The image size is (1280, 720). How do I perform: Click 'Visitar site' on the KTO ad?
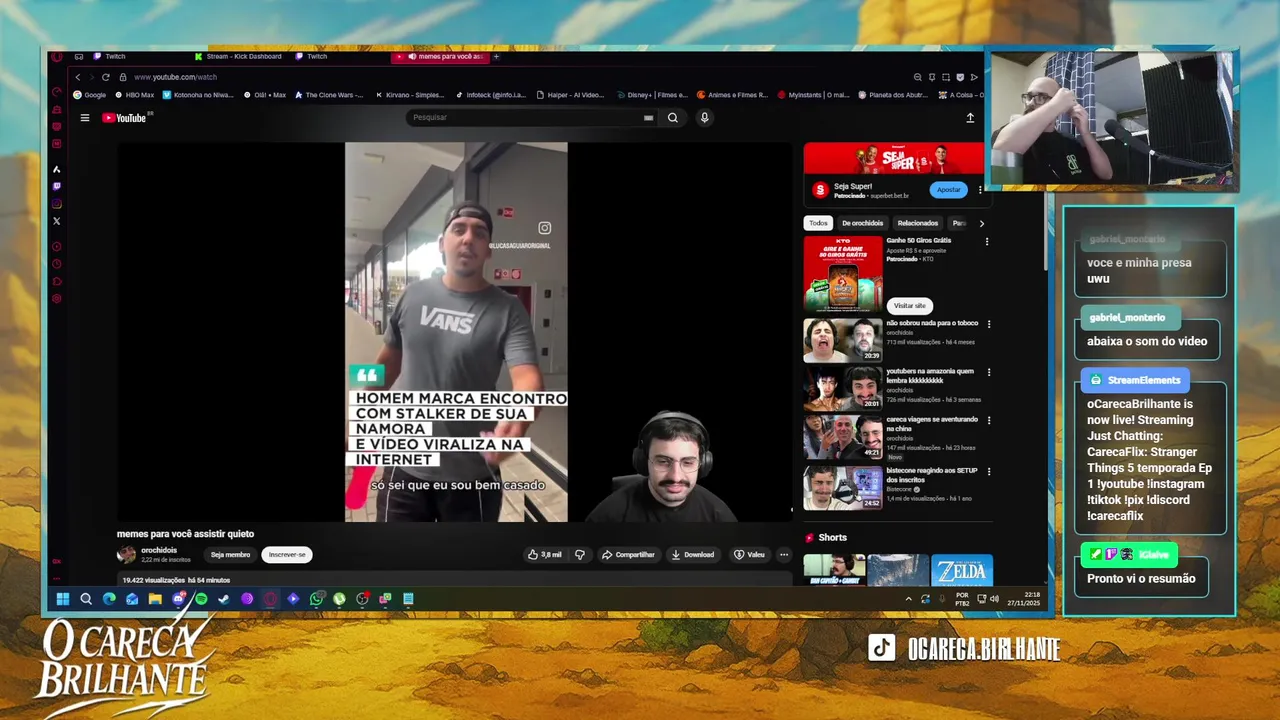click(909, 306)
